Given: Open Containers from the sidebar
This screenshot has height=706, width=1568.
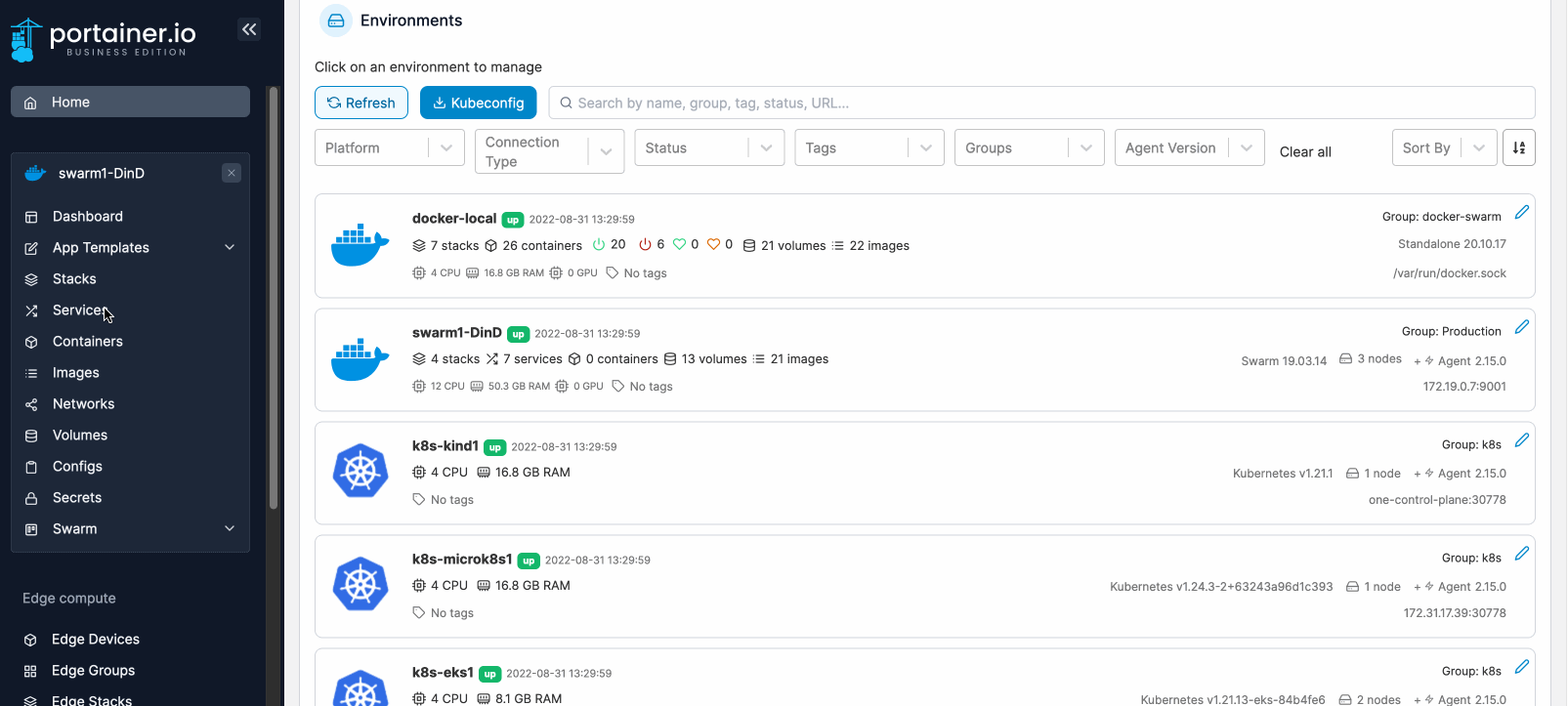Looking at the screenshot, I should coord(88,341).
